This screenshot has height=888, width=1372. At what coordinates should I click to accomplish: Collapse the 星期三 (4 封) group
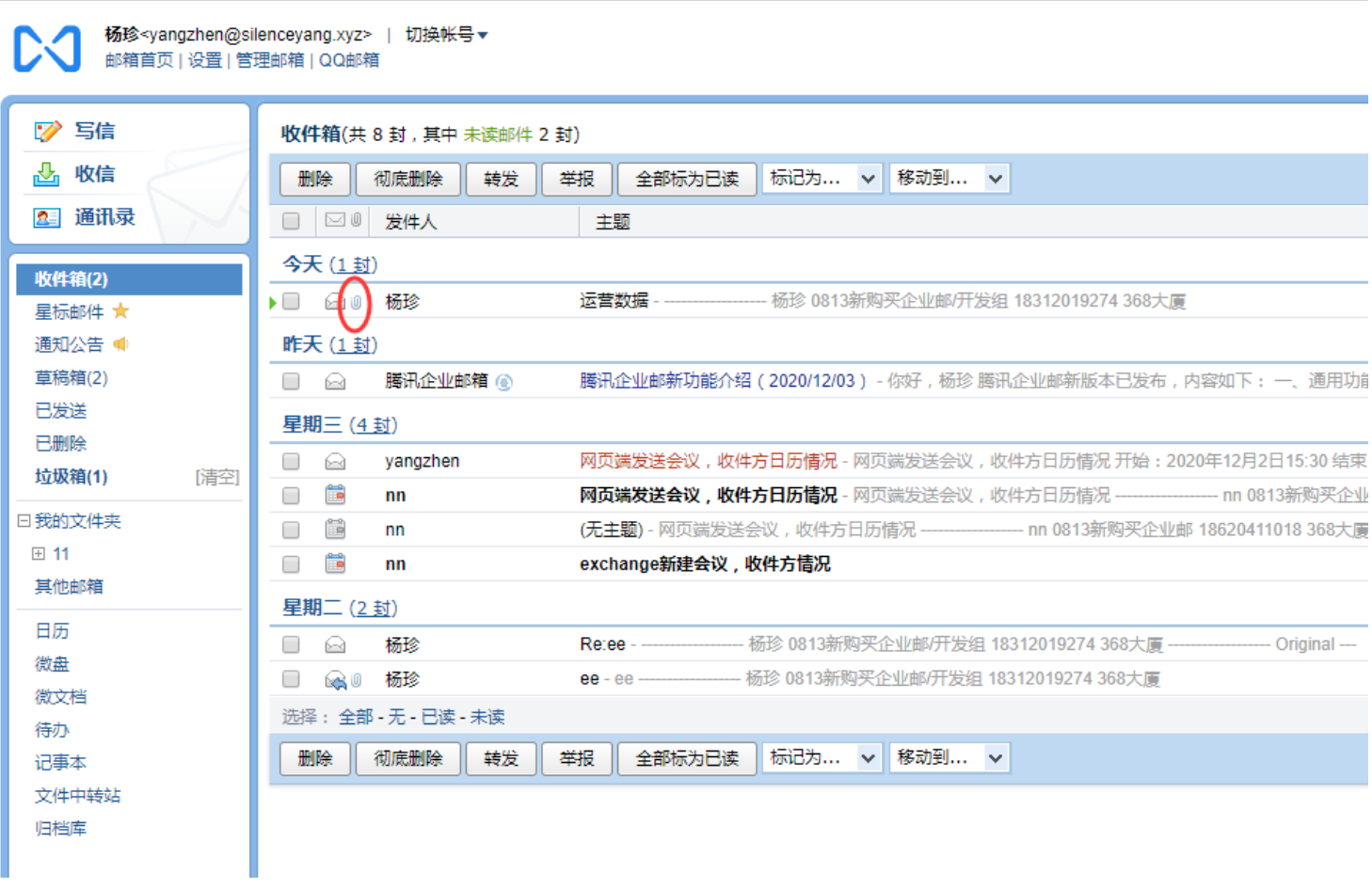[340, 424]
